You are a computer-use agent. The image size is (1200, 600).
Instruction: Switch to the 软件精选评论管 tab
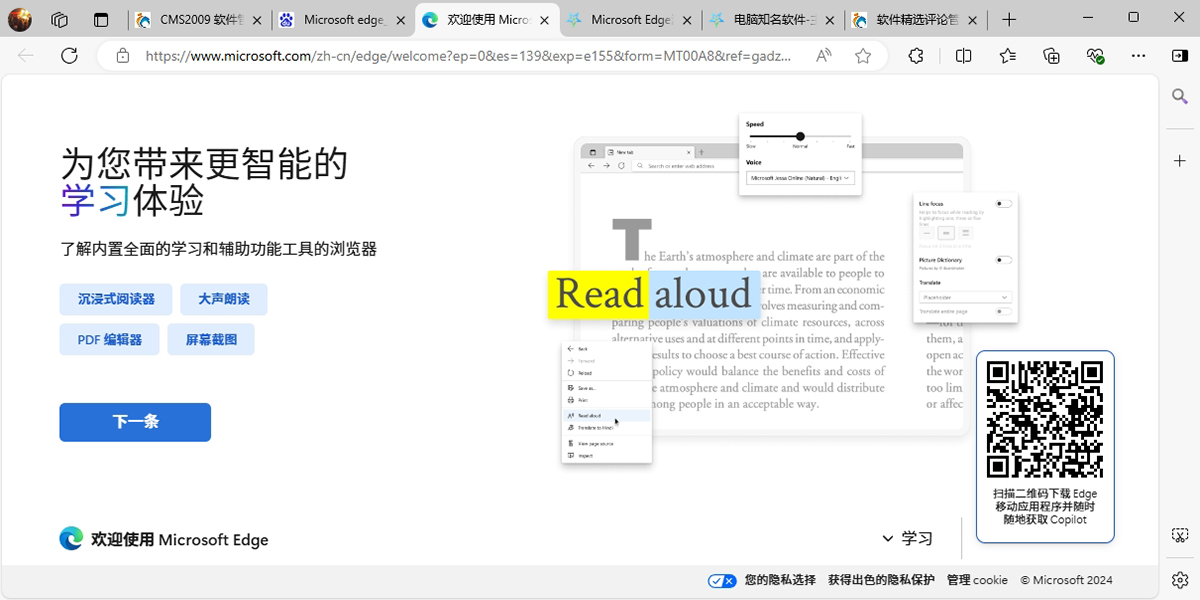pos(918,20)
